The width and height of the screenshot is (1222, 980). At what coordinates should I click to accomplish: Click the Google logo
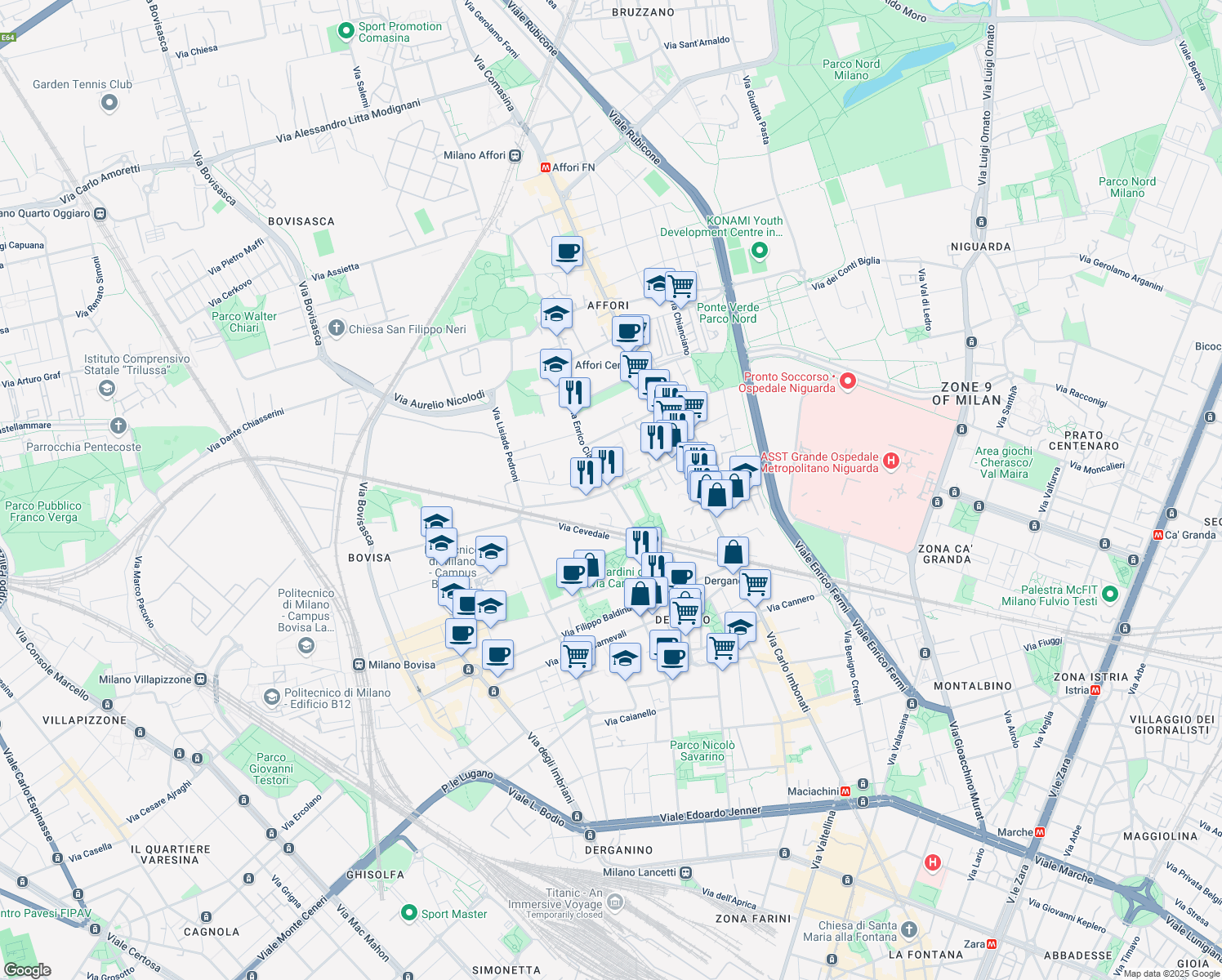[x=27, y=970]
